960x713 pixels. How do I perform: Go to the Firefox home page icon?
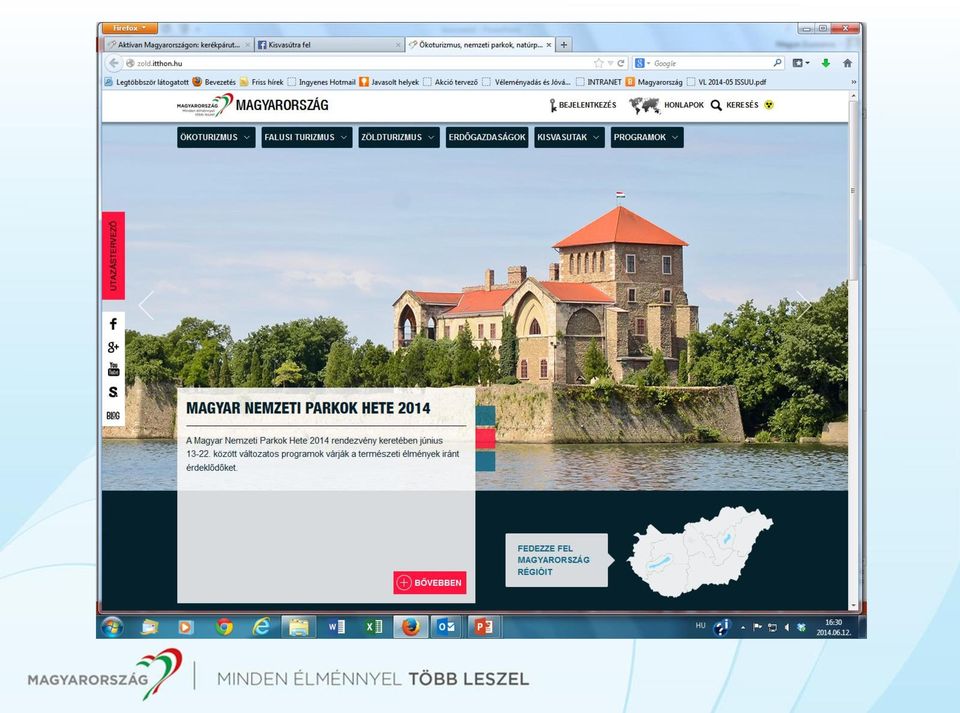847,63
